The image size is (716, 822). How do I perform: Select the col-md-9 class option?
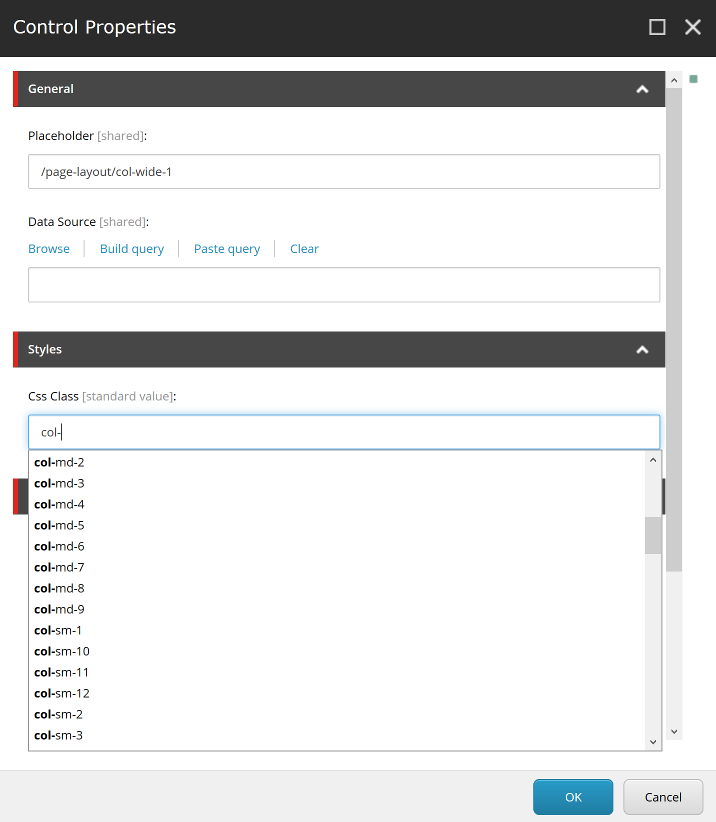pos(337,609)
